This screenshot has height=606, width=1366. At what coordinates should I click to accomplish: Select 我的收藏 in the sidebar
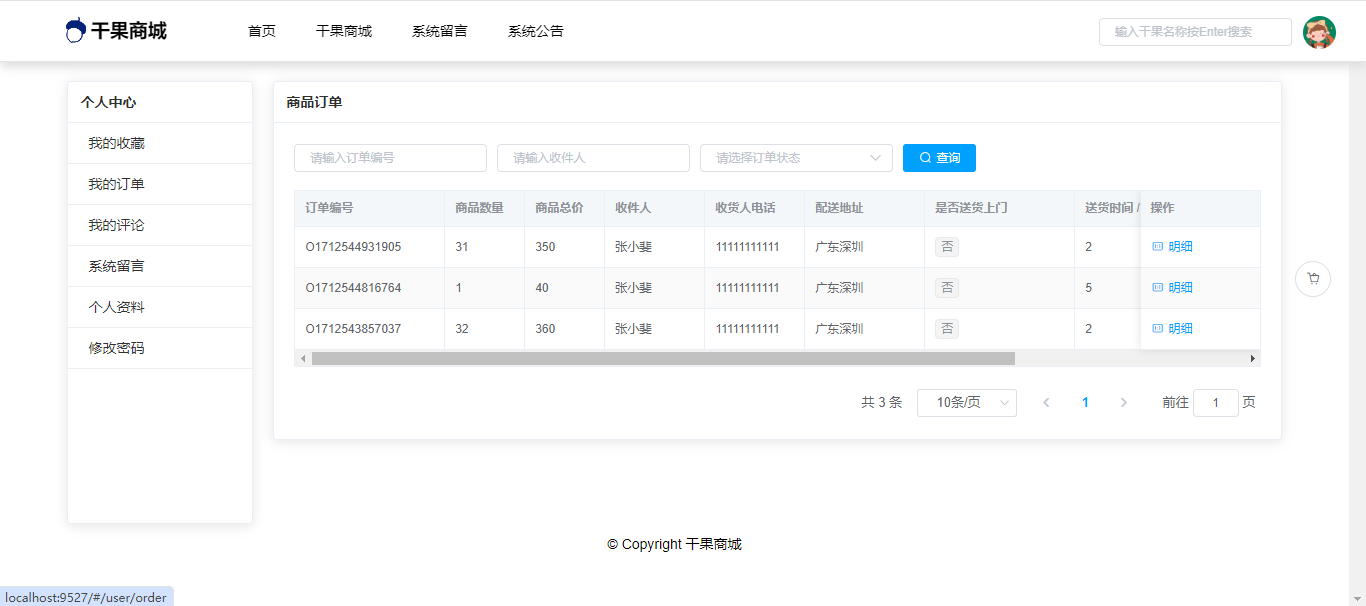point(116,143)
